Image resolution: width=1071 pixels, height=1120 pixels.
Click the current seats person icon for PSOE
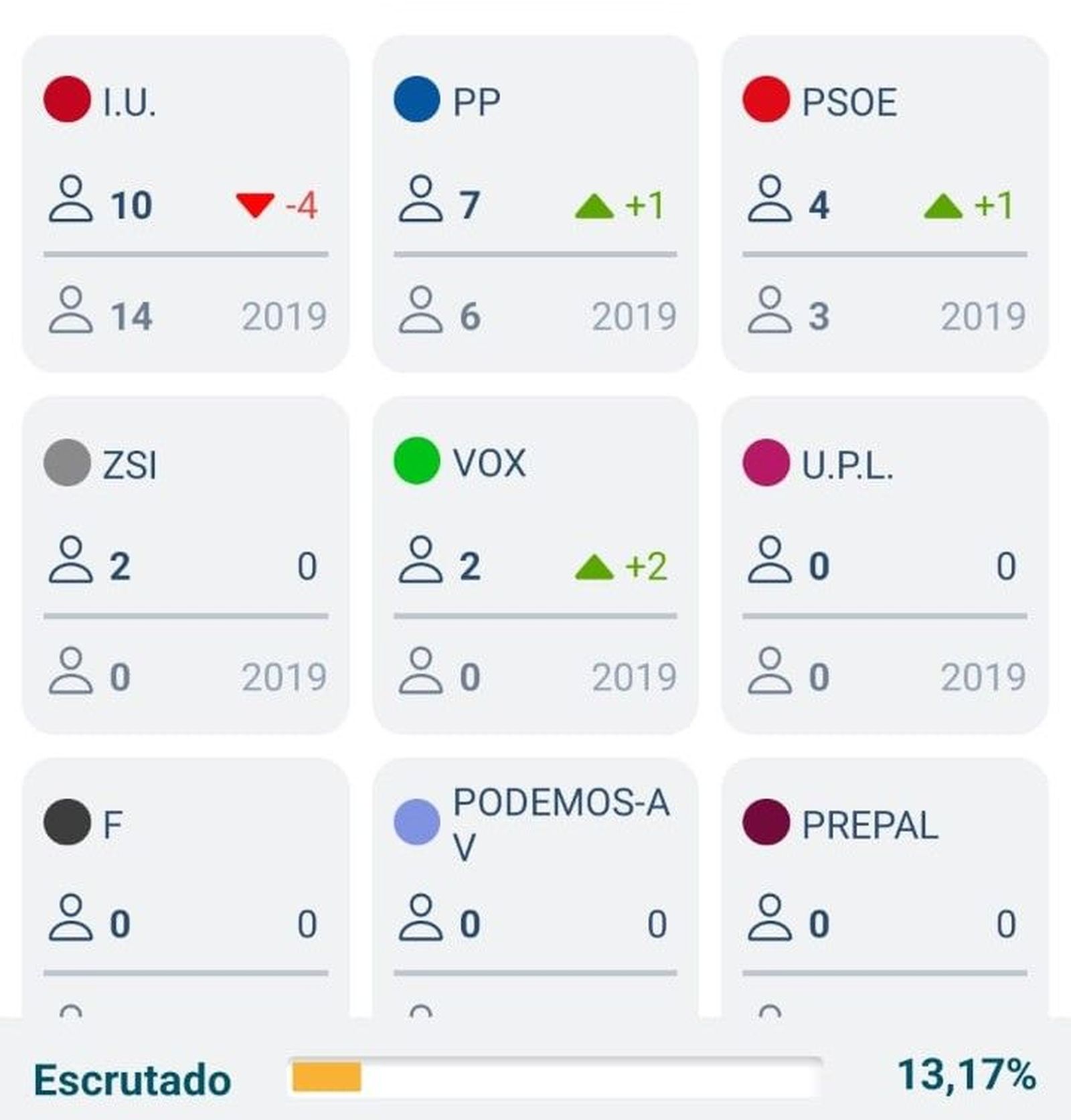770,199
